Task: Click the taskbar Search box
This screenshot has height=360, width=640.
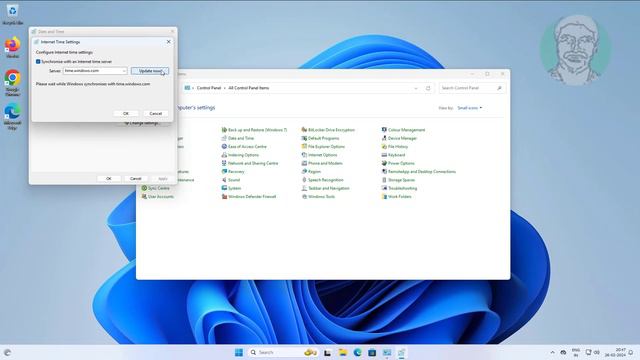Action: pyautogui.click(x=282, y=352)
